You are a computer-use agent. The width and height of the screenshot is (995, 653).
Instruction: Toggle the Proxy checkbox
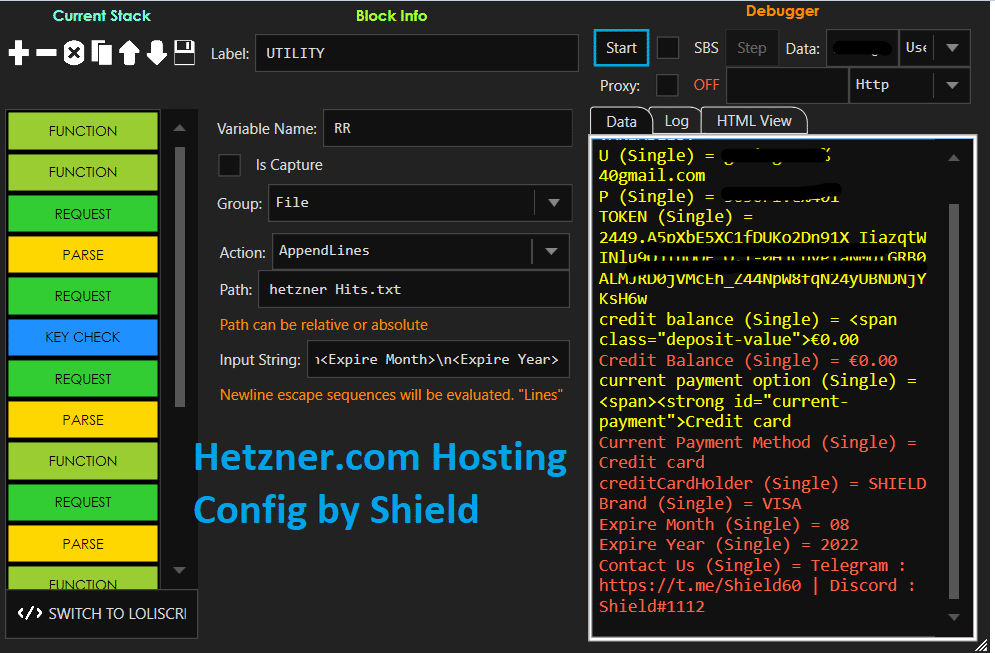point(667,85)
